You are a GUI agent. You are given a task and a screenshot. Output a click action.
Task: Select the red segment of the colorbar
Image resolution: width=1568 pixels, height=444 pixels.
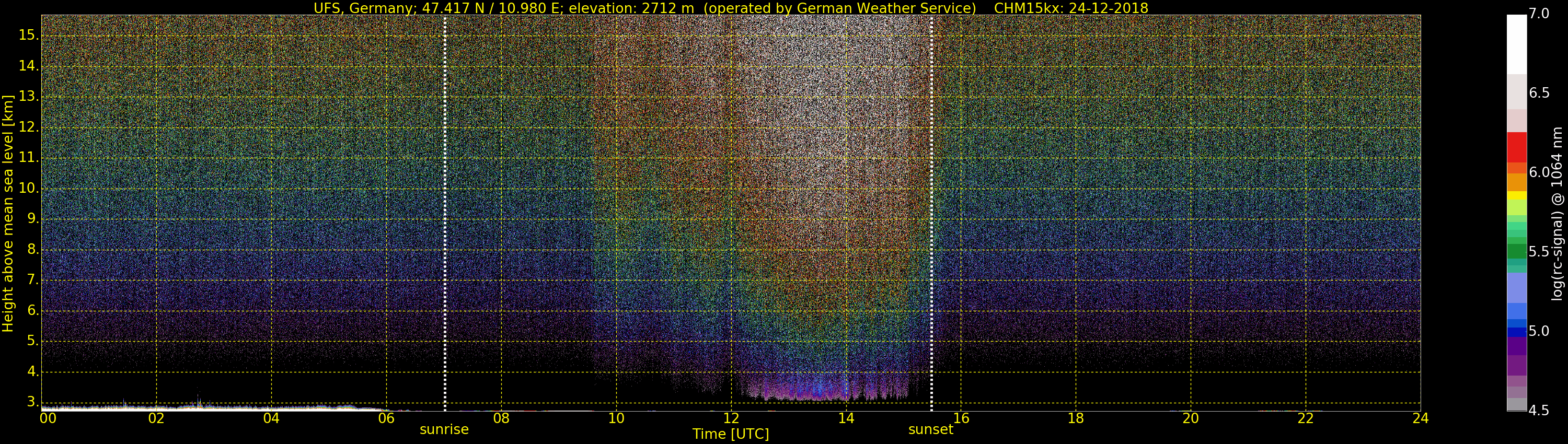click(1516, 147)
